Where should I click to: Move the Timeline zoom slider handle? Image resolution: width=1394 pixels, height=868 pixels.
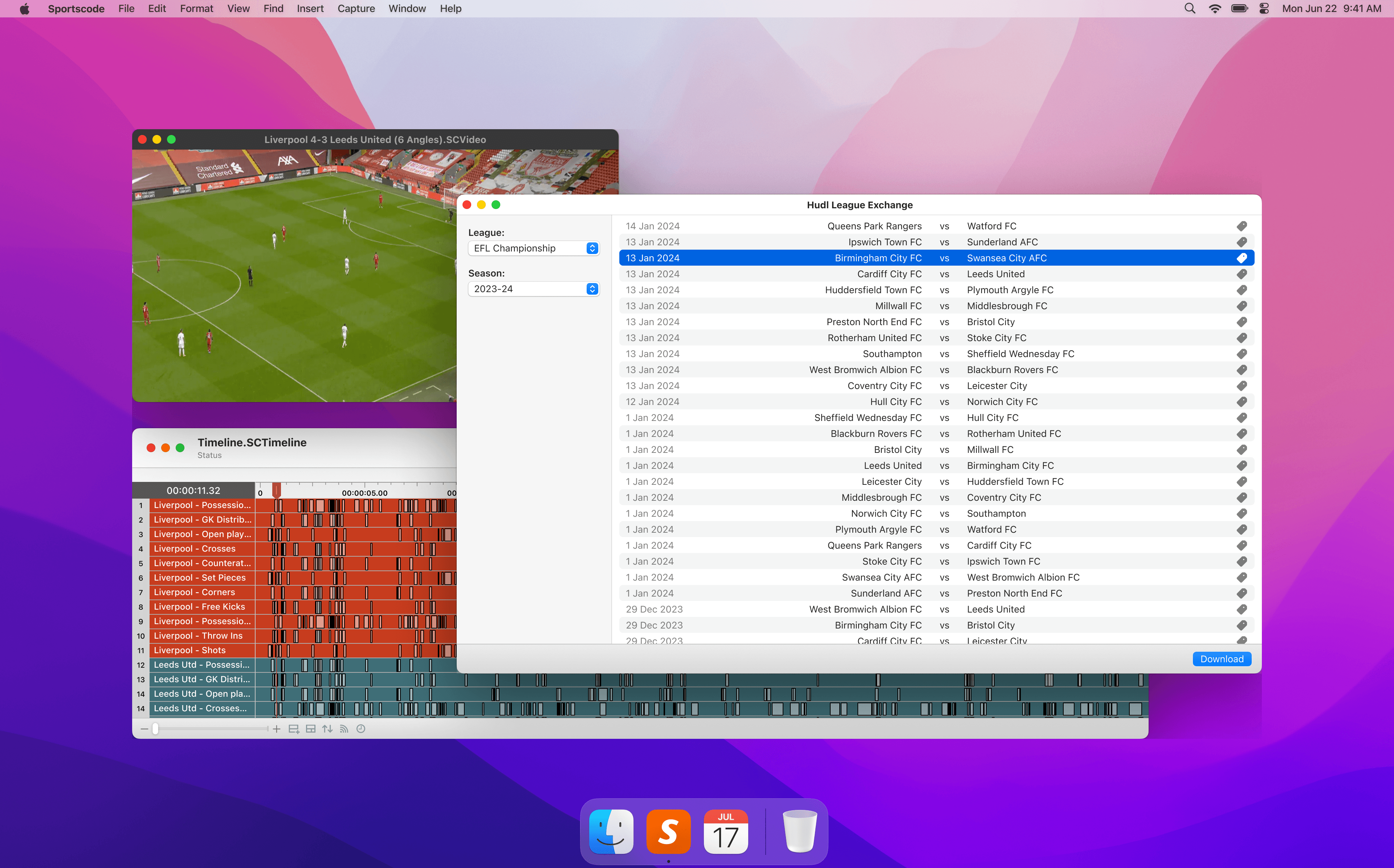coord(155,729)
